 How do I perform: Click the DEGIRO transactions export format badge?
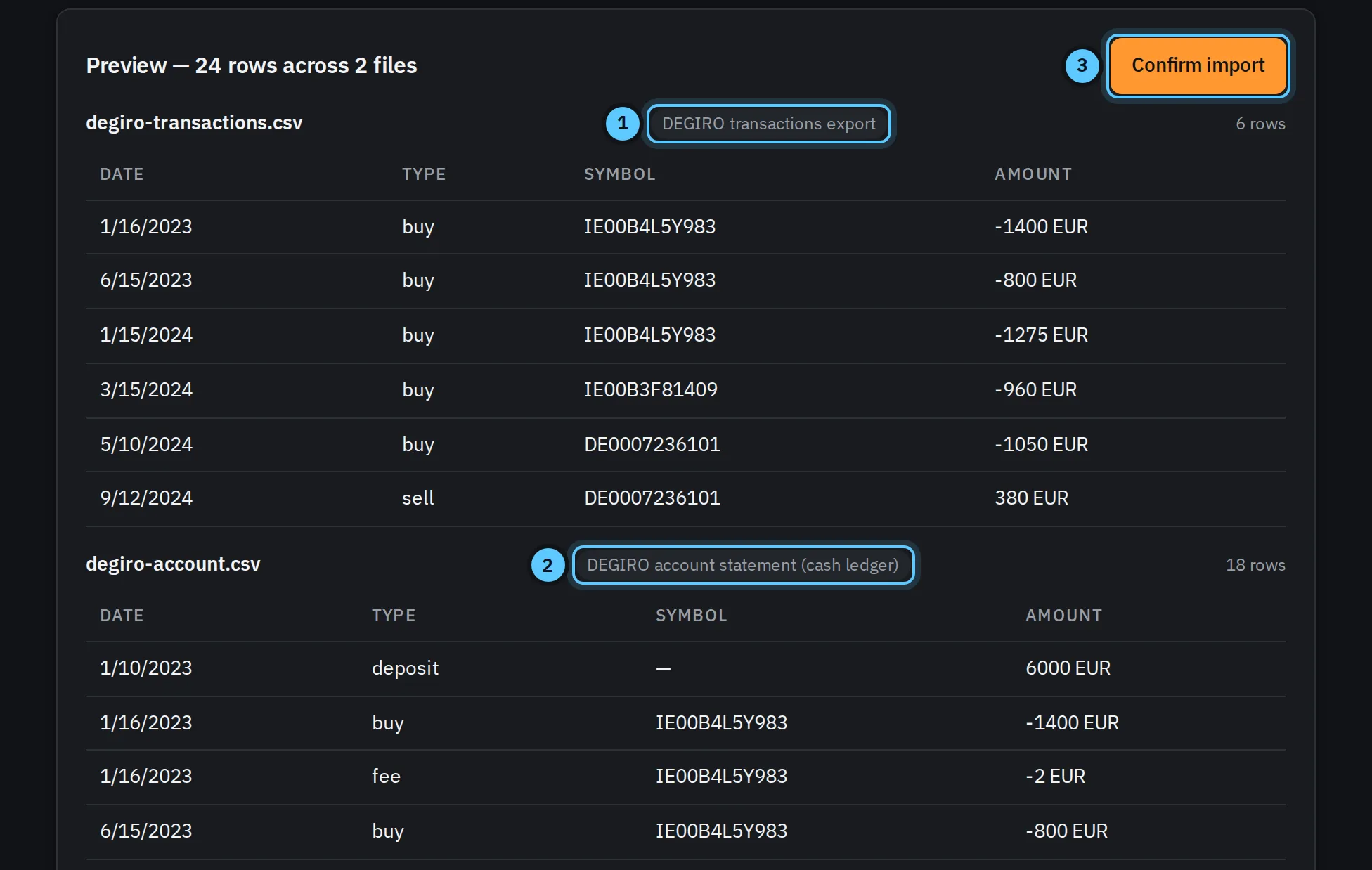[768, 124]
